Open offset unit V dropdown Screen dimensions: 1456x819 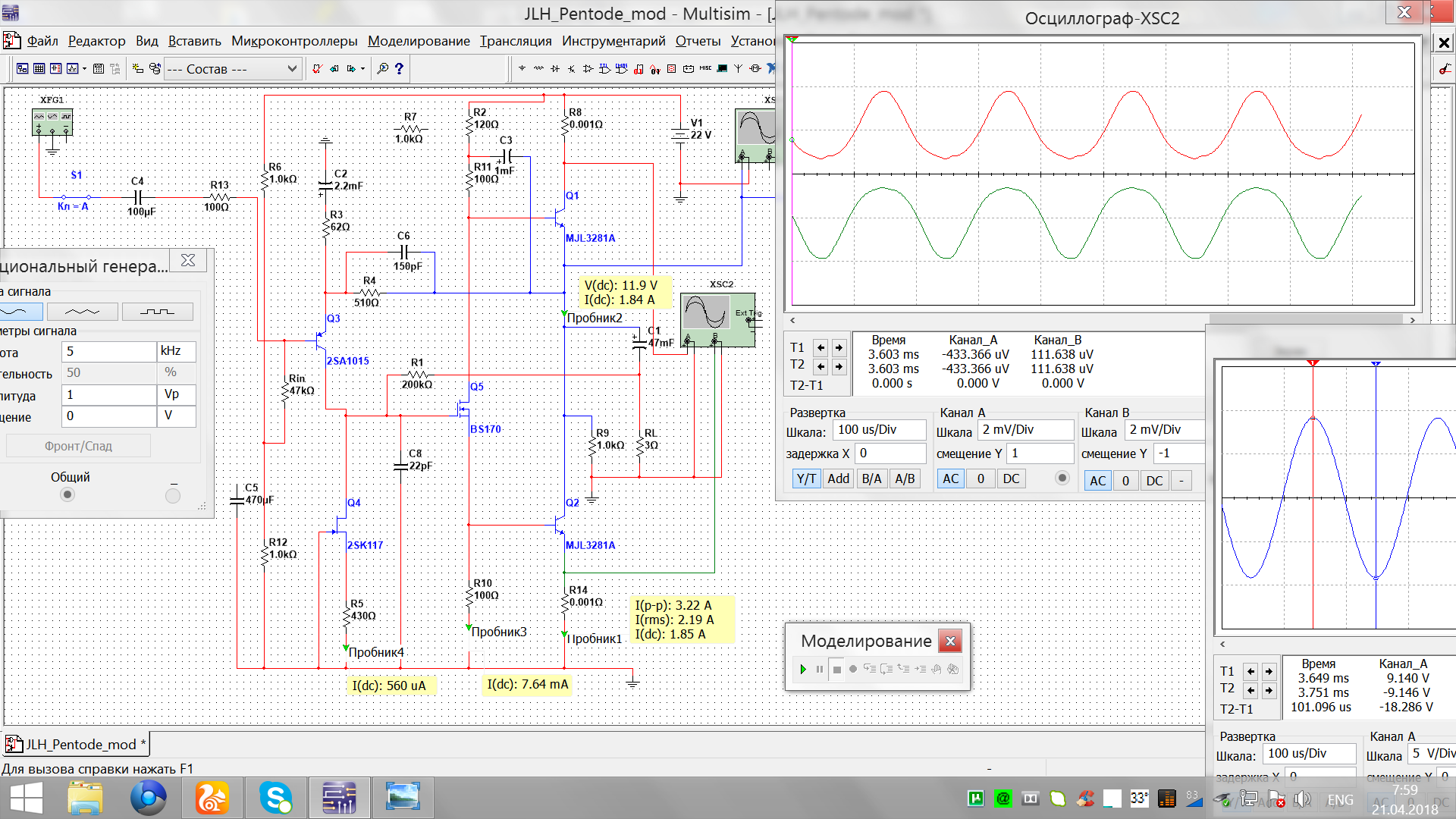coord(177,416)
